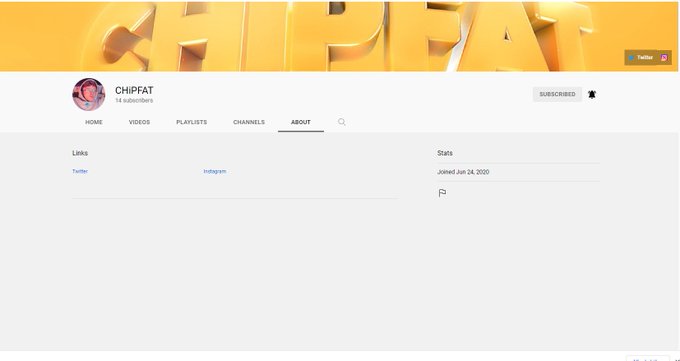Screen dimensions: 680x361
Task: Click the Twitter link on banner
Action: (x=641, y=58)
